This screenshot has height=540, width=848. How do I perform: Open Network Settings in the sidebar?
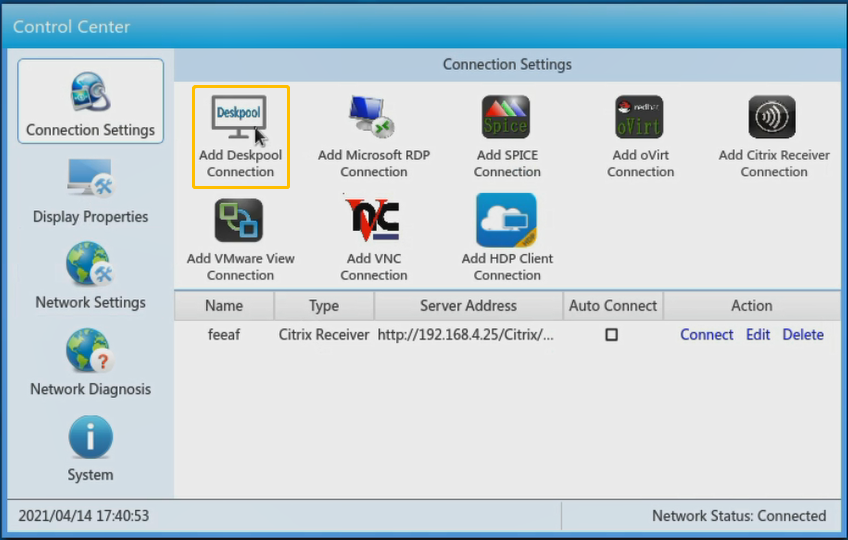[90, 276]
